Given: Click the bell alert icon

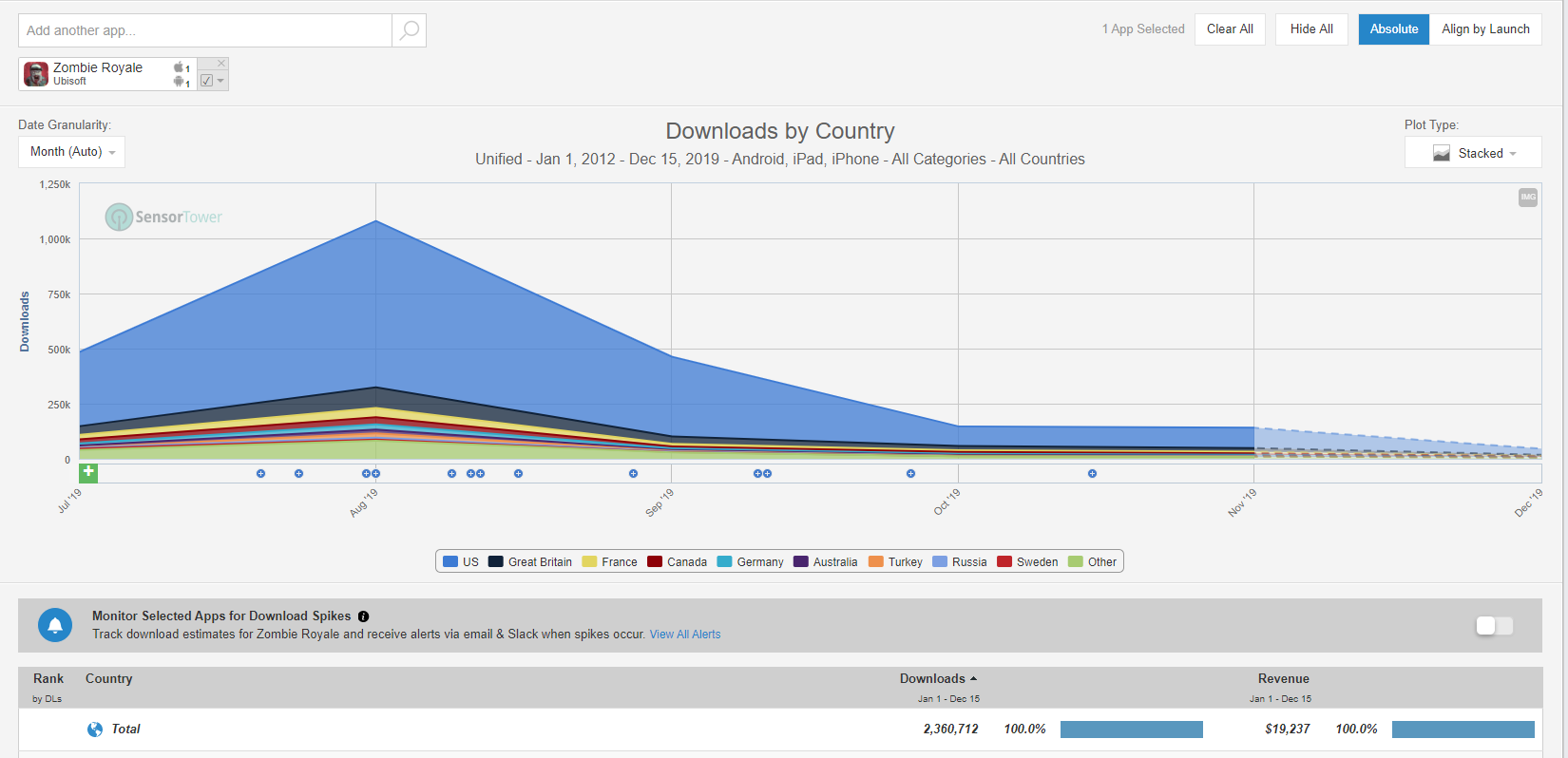Looking at the screenshot, I should 55,625.
